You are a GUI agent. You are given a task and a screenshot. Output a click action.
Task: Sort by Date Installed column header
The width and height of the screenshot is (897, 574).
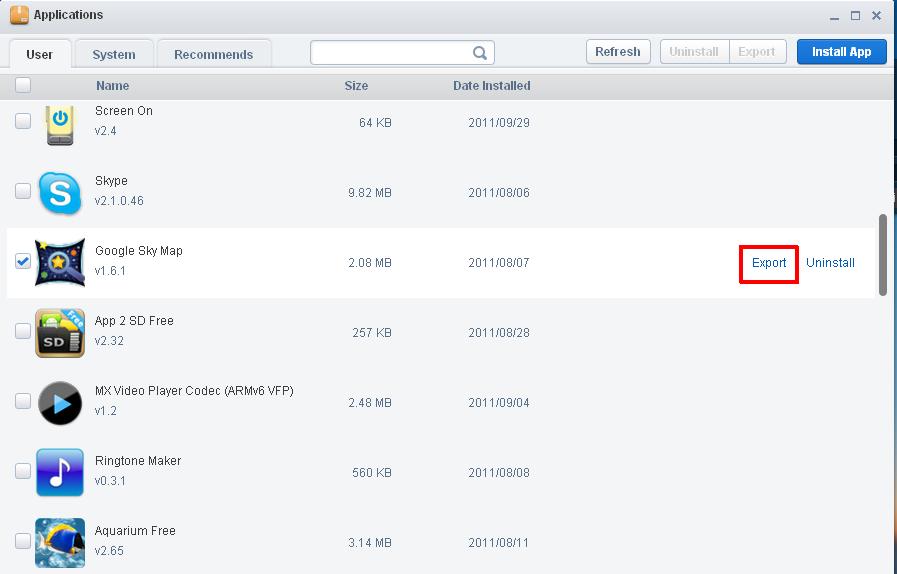tap(491, 86)
